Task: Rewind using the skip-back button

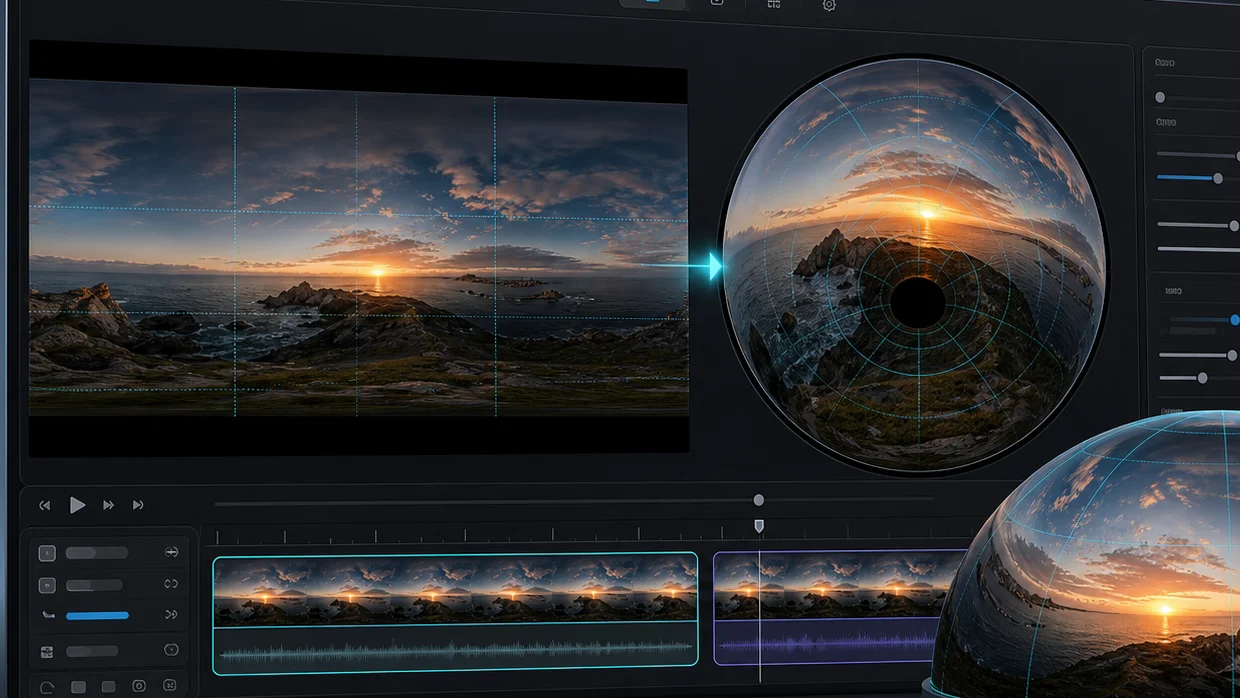Action: tap(45, 505)
